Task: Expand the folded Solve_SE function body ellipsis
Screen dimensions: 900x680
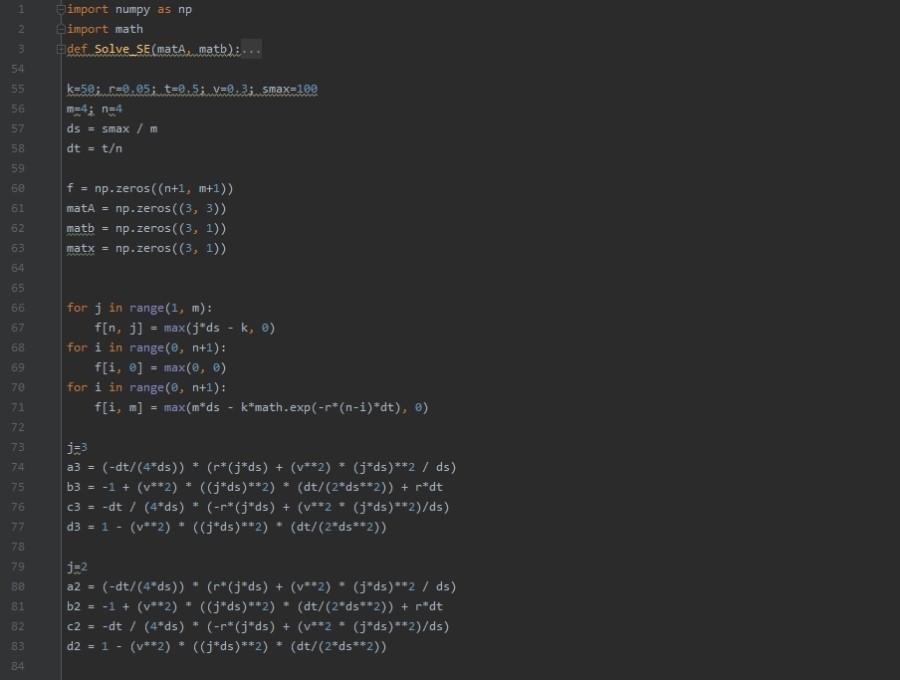Action: [x=251, y=49]
